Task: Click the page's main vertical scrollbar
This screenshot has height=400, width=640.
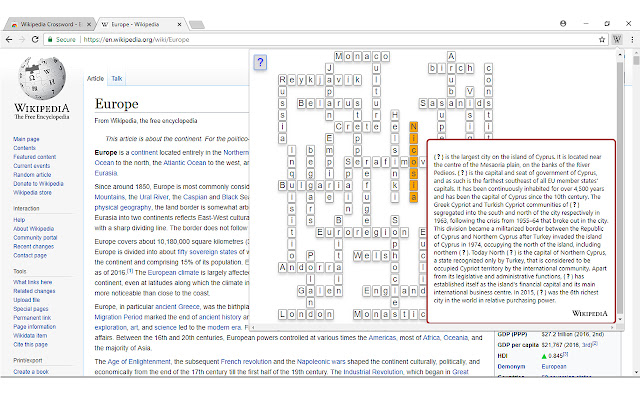Action: tap(636, 212)
